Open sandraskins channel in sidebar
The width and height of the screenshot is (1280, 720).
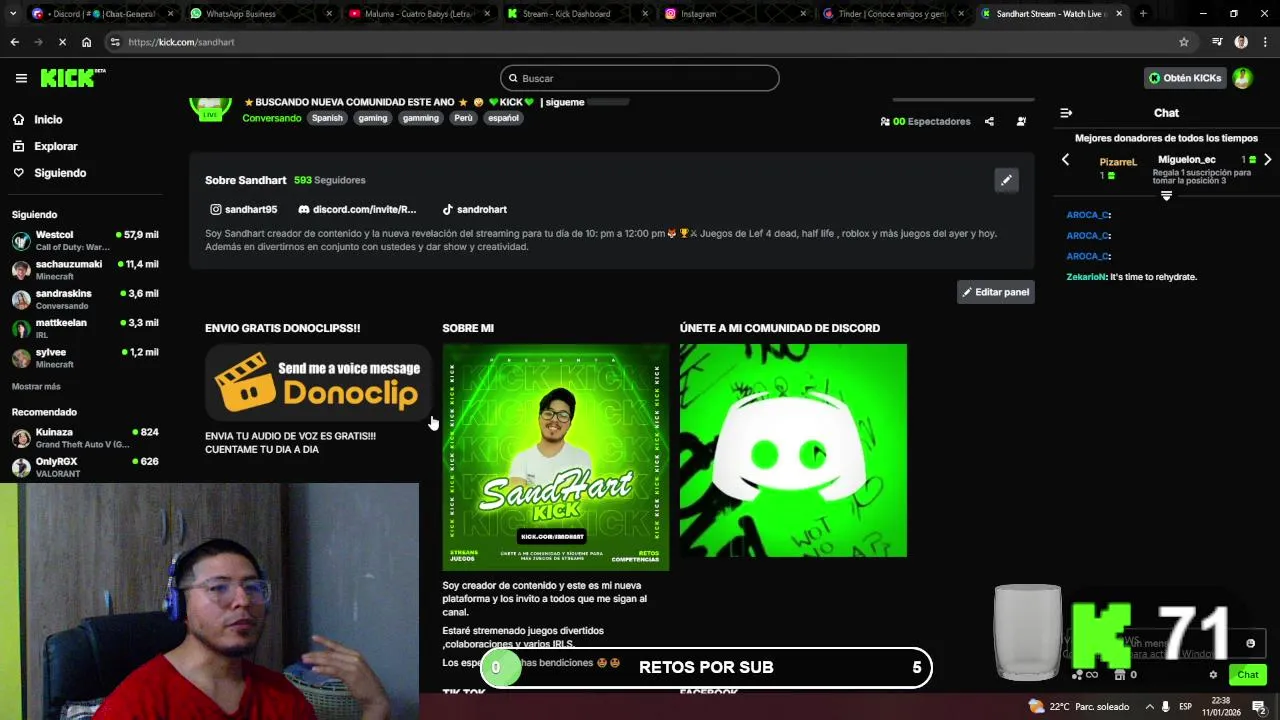85,299
